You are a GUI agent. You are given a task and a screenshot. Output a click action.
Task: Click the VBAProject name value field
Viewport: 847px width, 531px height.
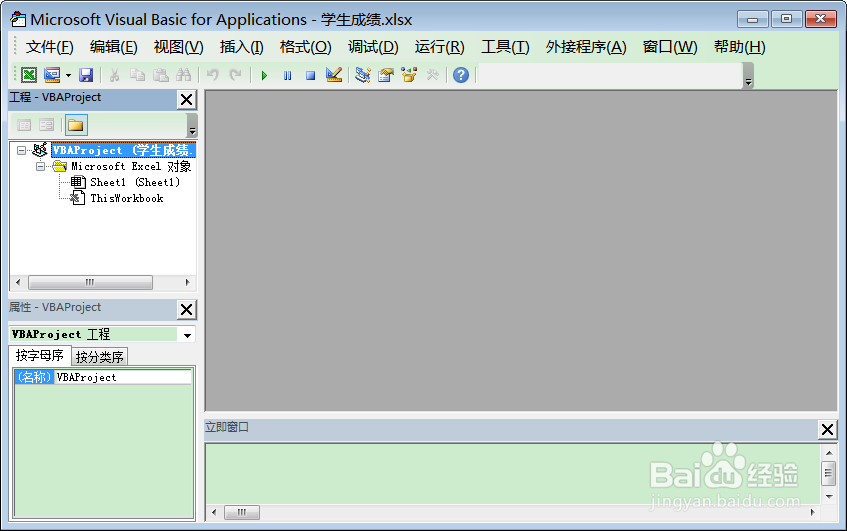click(x=123, y=377)
